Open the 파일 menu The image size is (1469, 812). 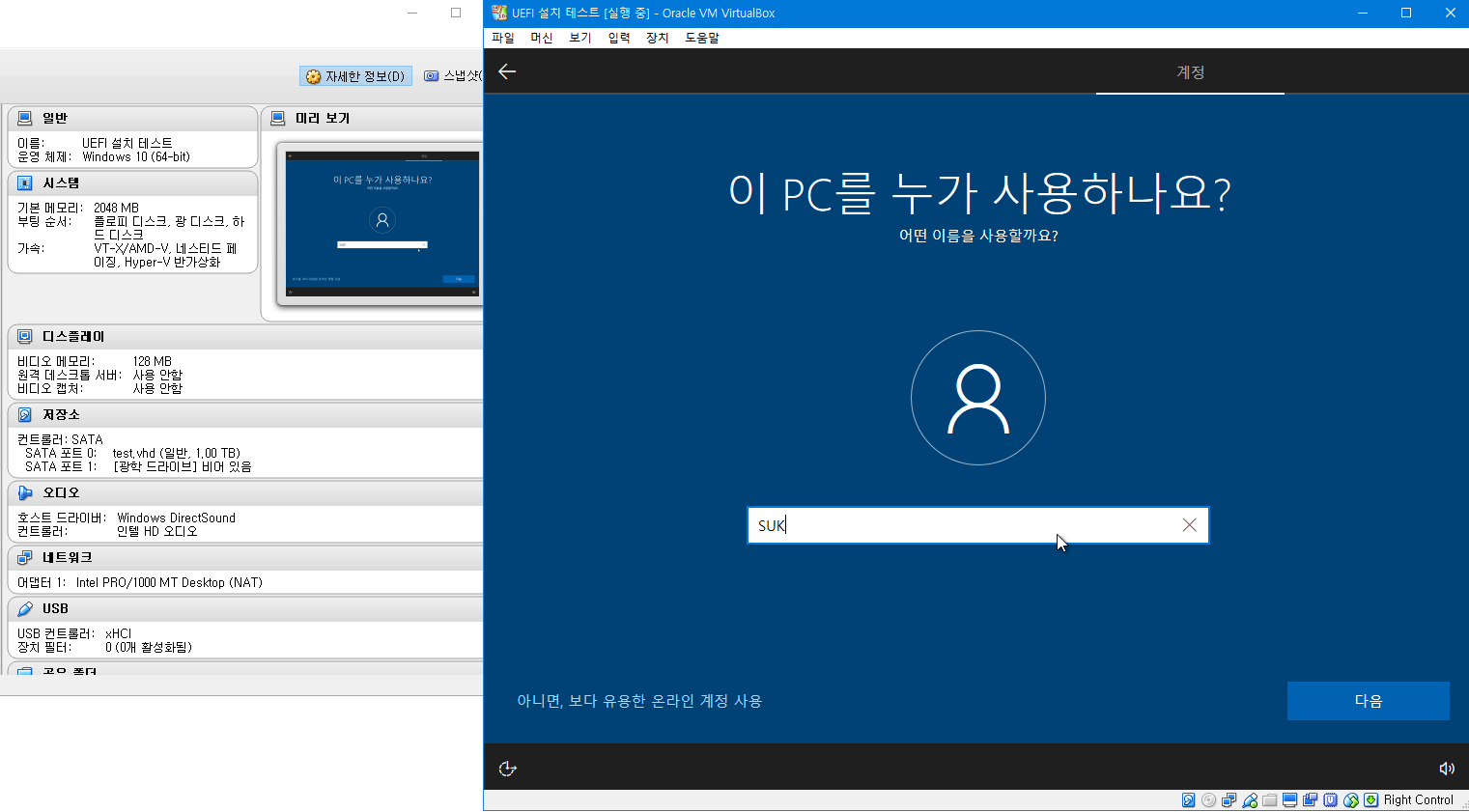[503, 38]
